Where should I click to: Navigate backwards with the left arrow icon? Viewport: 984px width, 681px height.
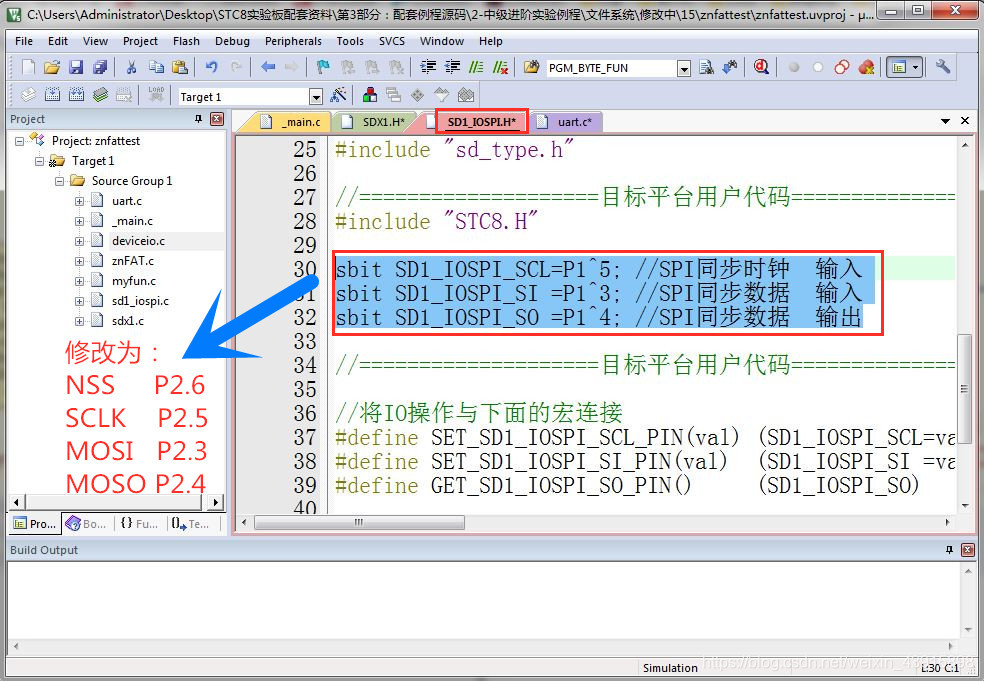click(268, 67)
